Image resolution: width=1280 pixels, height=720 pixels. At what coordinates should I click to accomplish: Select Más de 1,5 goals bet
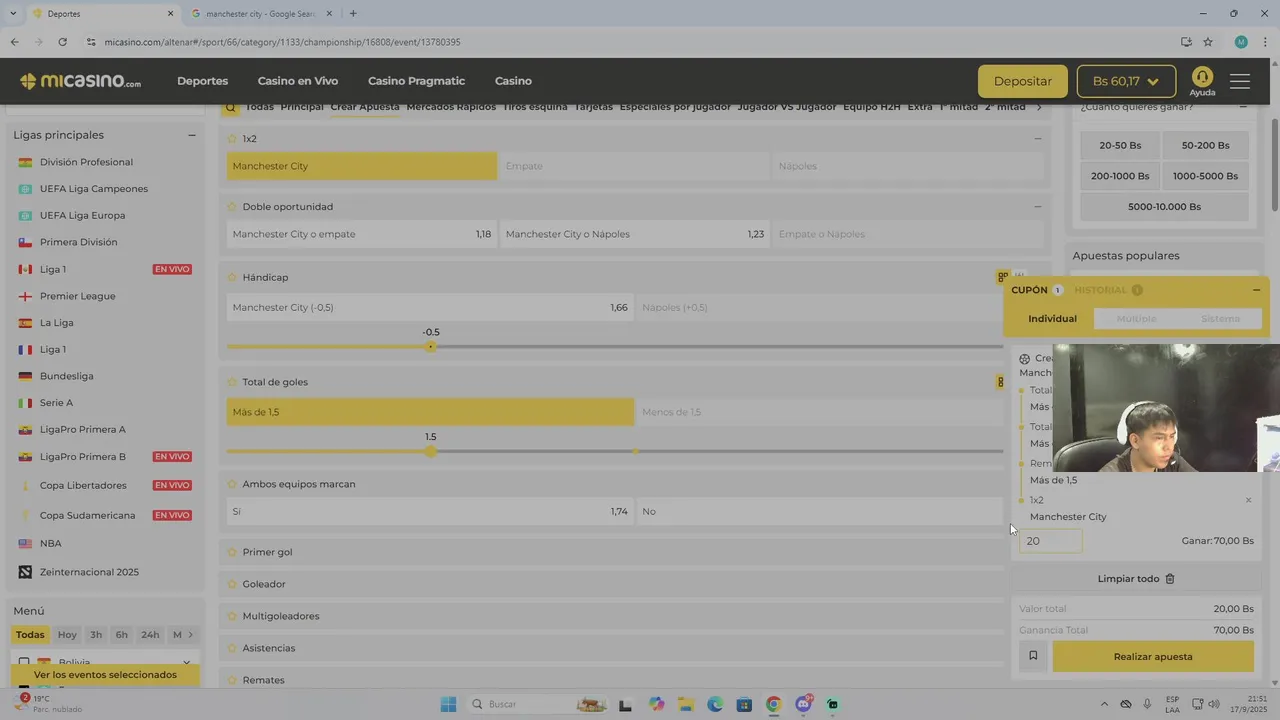[x=430, y=412]
